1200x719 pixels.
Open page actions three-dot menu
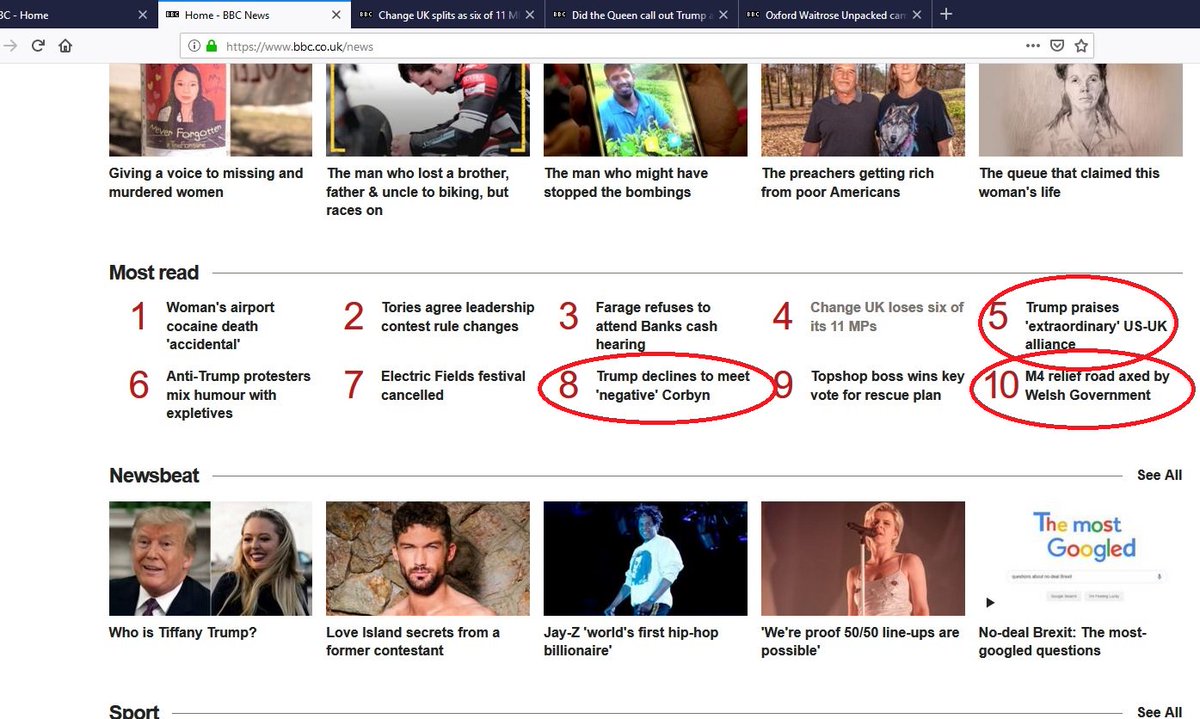pyautogui.click(x=1033, y=46)
